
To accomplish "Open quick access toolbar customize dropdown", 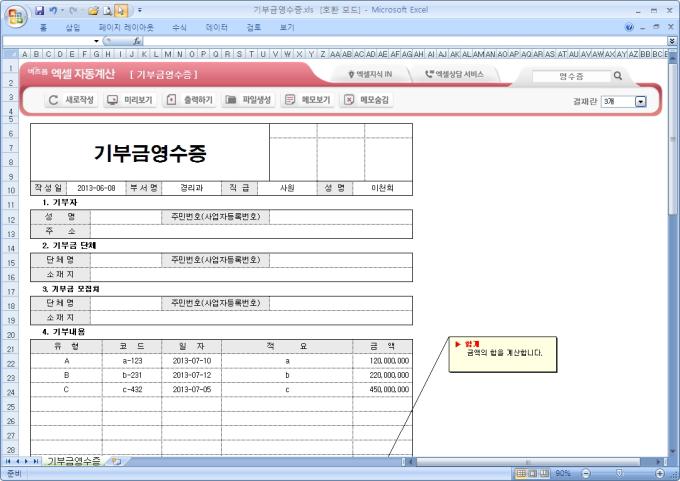I will (x=139, y=9).
